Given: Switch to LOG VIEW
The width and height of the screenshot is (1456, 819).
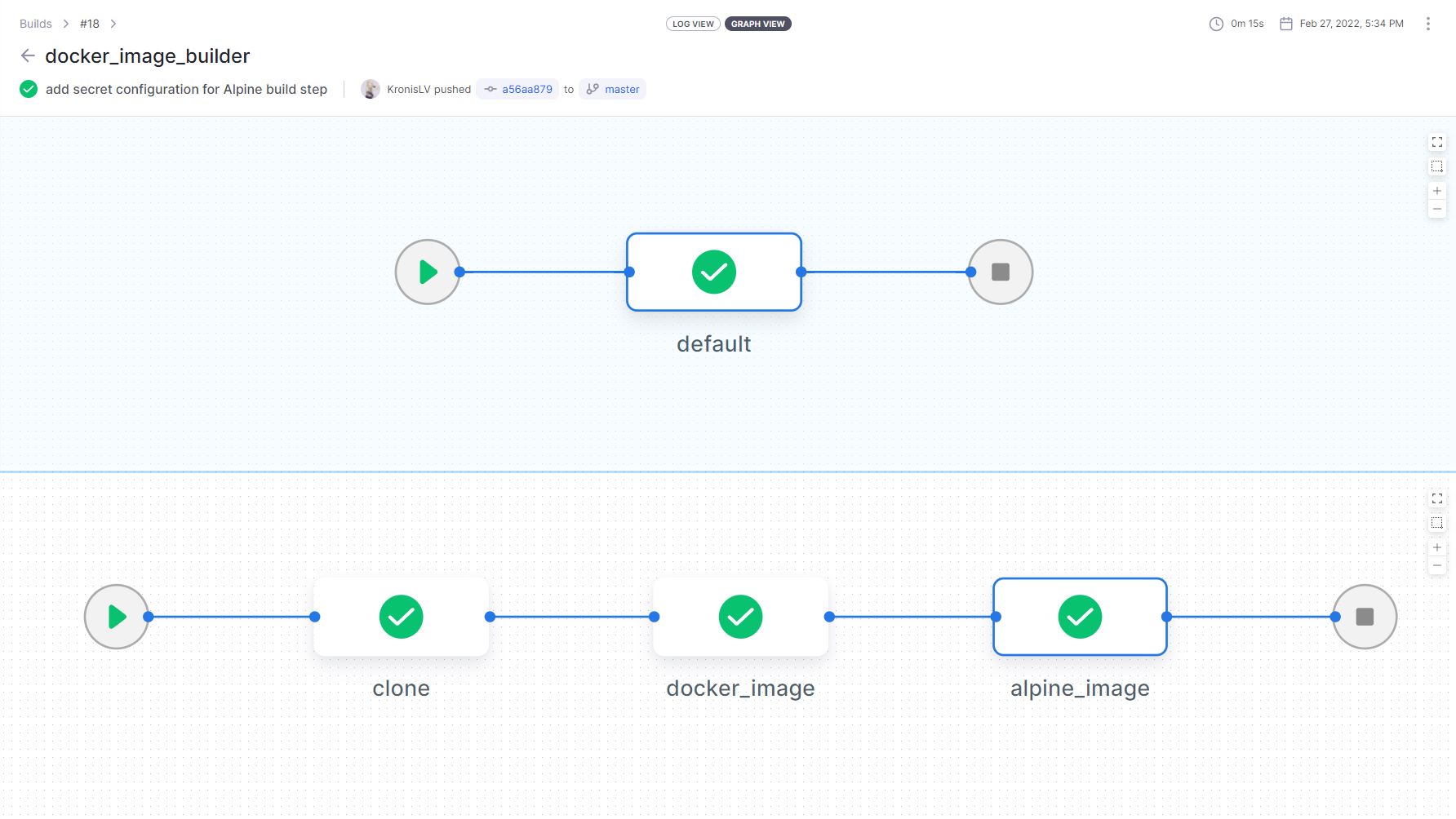Looking at the screenshot, I should pyautogui.click(x=693, y=24).
